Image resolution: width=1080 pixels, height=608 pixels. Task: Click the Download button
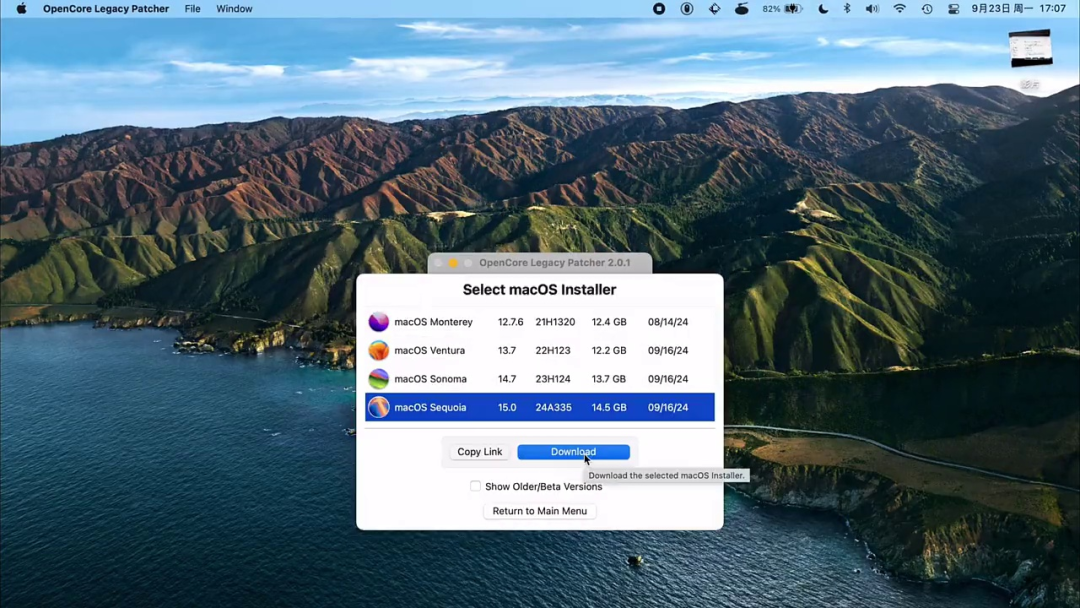tap(573, 452)
